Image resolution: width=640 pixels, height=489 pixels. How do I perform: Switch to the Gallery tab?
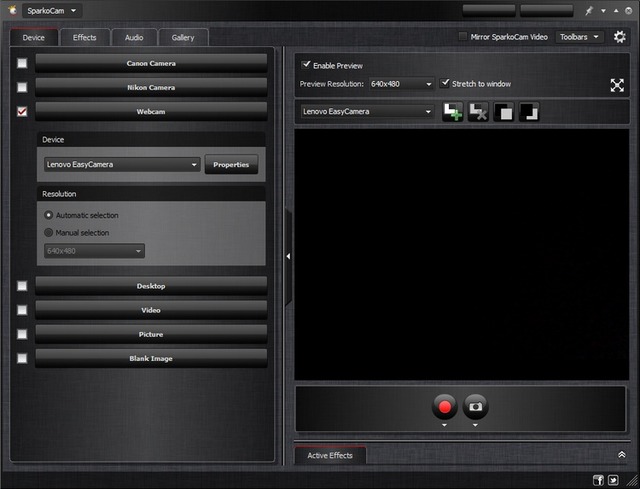pyautogui.click(x=183, y=38)
